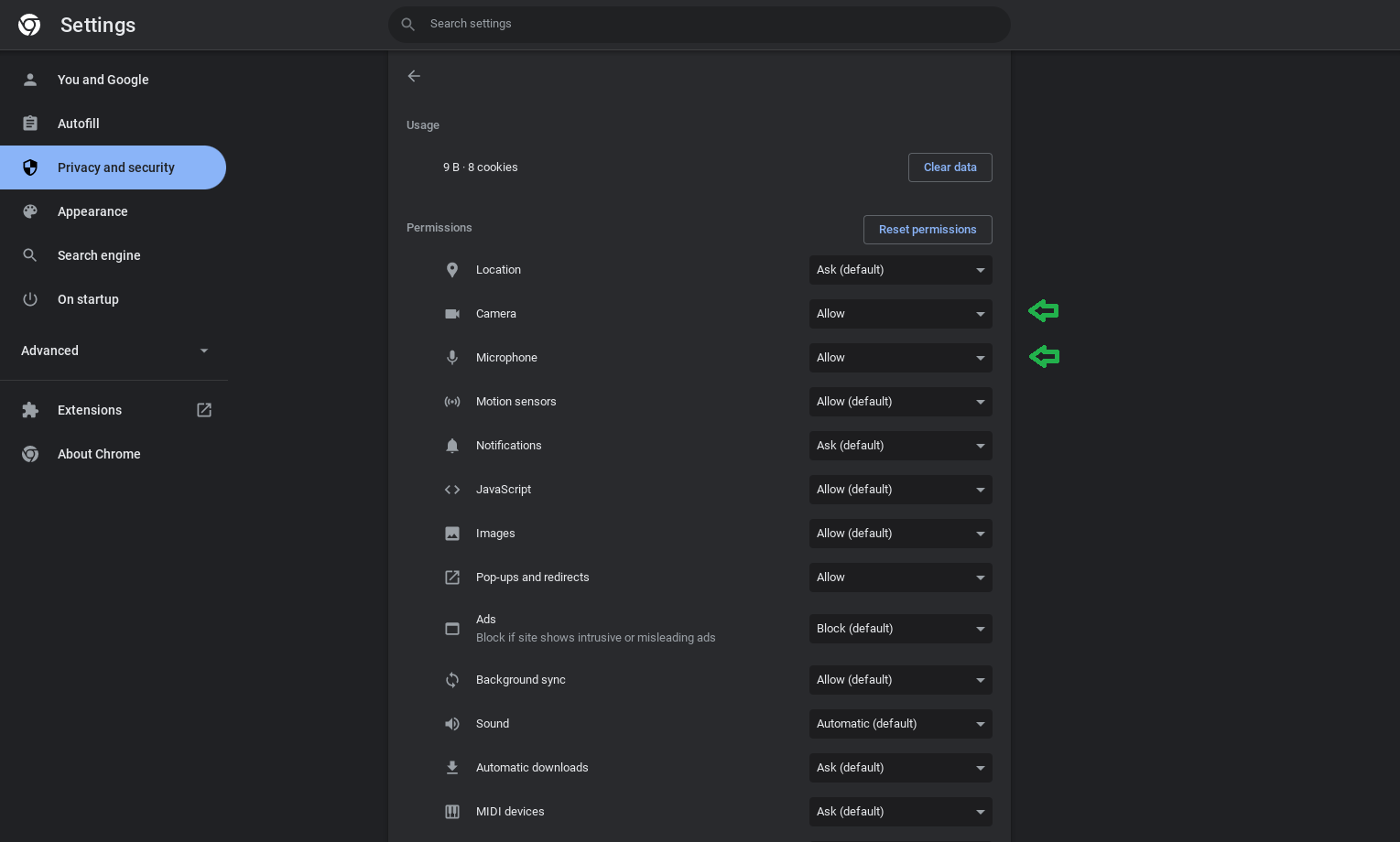Click the Chrome logo icon
The image size is (1400, 842).
pos(29,25)
